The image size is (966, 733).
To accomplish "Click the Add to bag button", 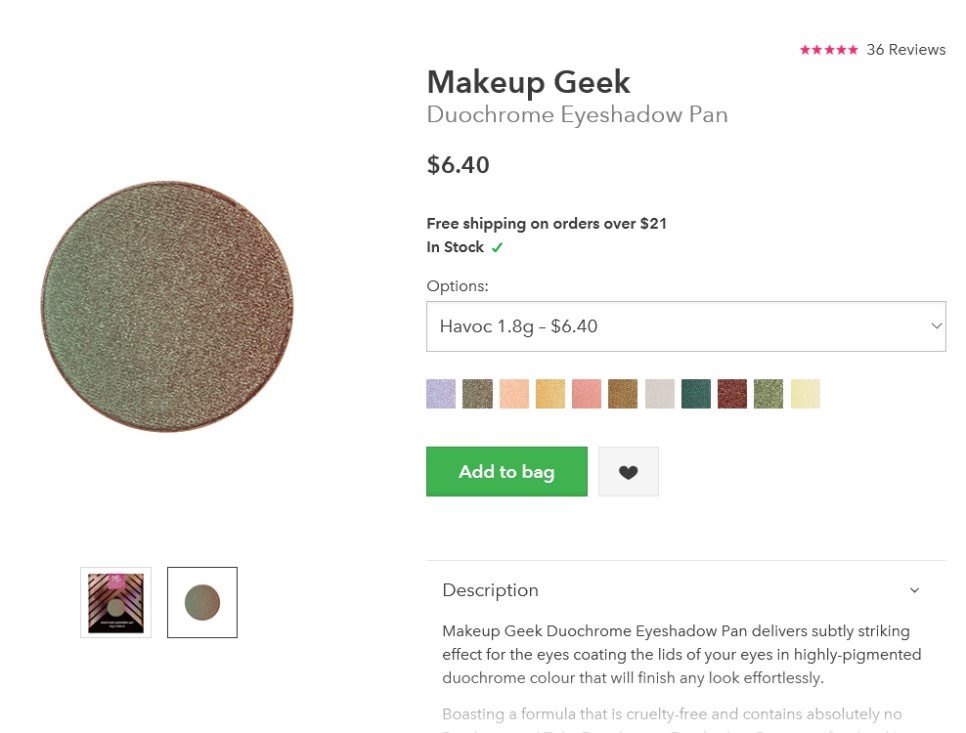I will [x=506, y=472].
